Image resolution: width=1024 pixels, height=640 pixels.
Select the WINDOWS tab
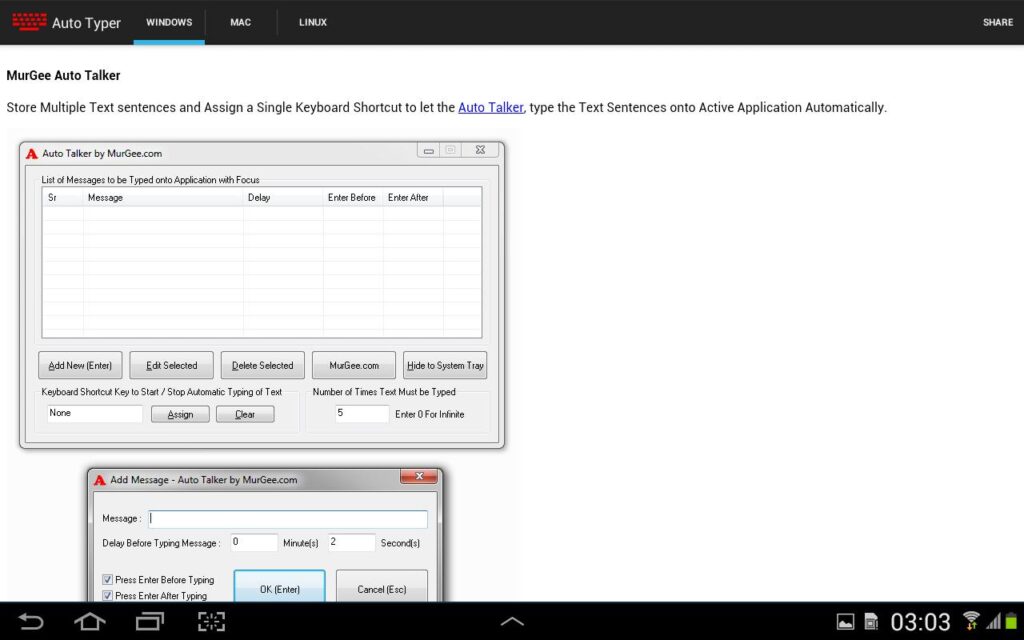tap(169, 22)
